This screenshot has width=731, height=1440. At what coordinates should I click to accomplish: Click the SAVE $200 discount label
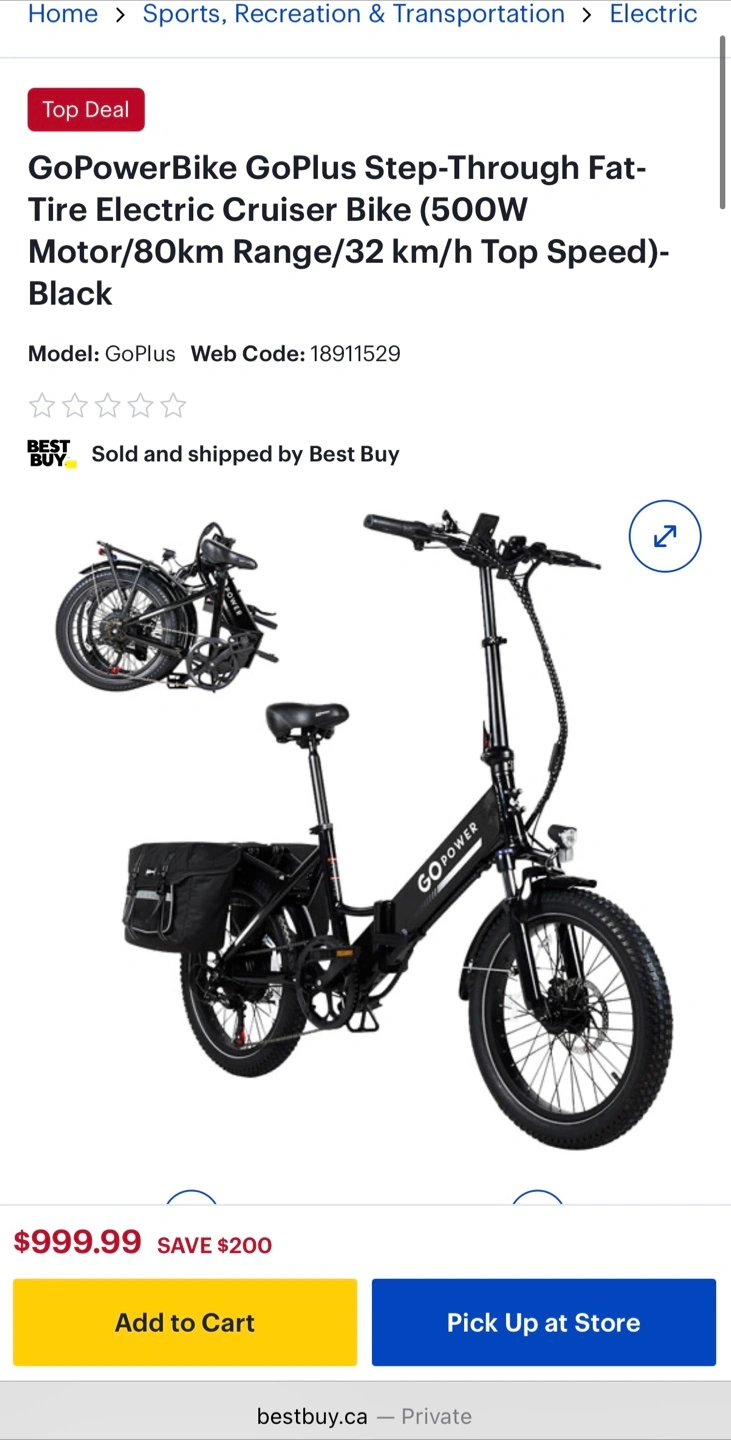(x=215, y=1245)
